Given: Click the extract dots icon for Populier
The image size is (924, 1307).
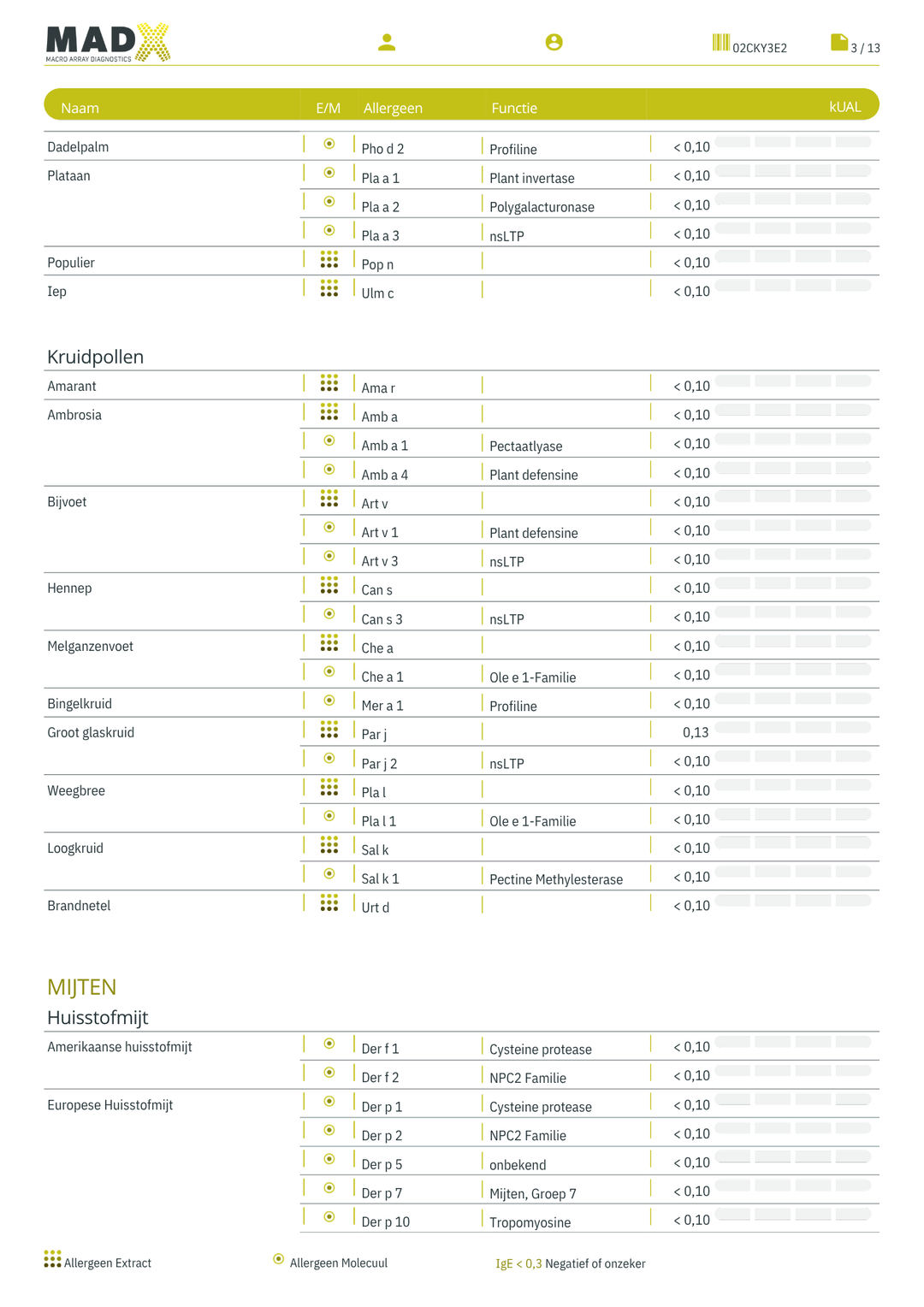Looking at the screenshot, I should tap(329, 260).
